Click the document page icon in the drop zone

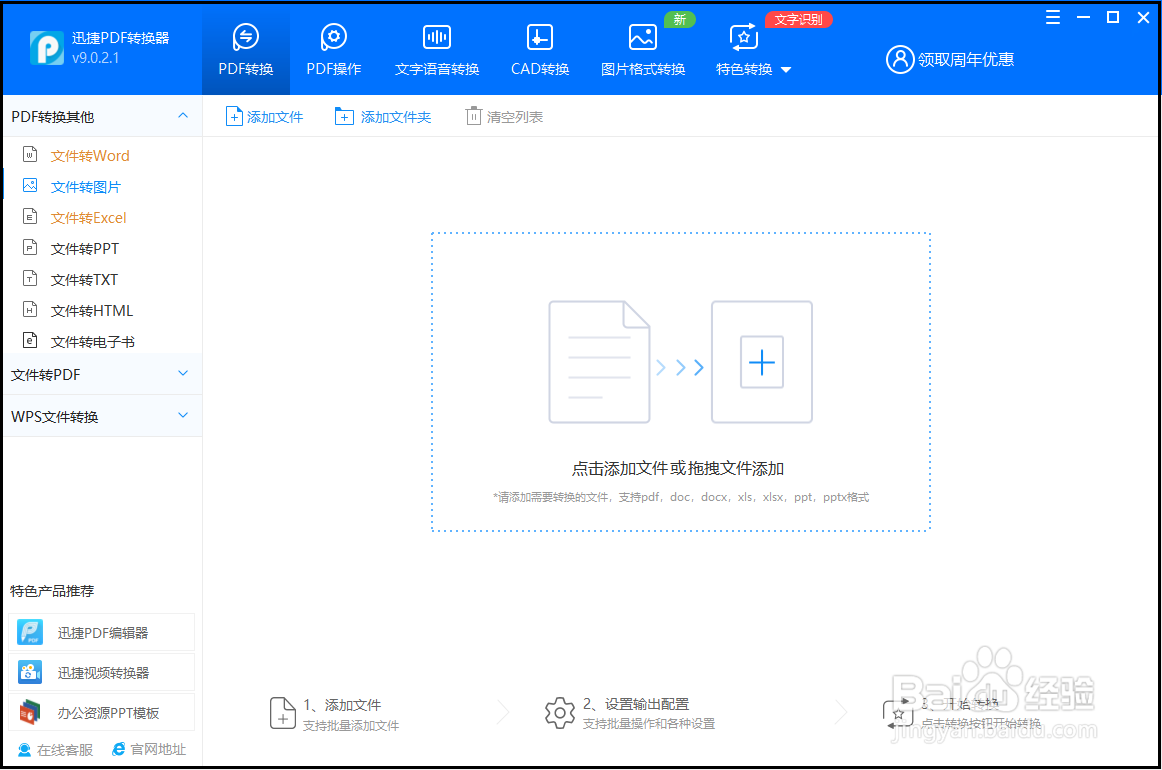599,362
